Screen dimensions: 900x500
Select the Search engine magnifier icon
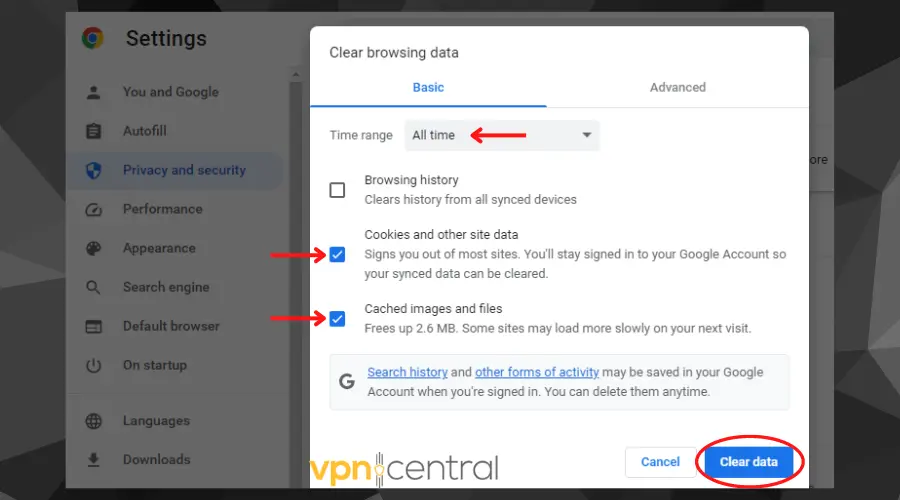tap(93, 287)
